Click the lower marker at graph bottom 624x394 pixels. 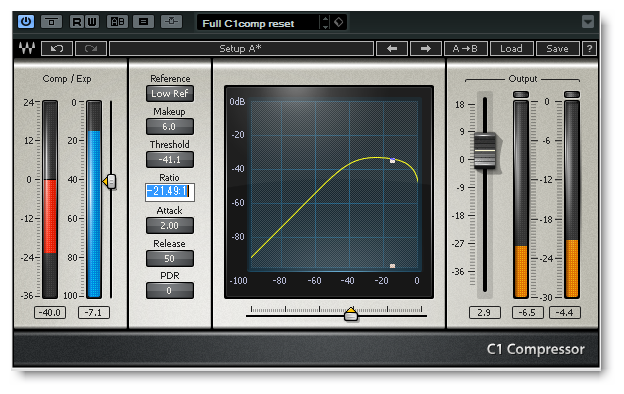pyautogui.click(x=392, y=266)
